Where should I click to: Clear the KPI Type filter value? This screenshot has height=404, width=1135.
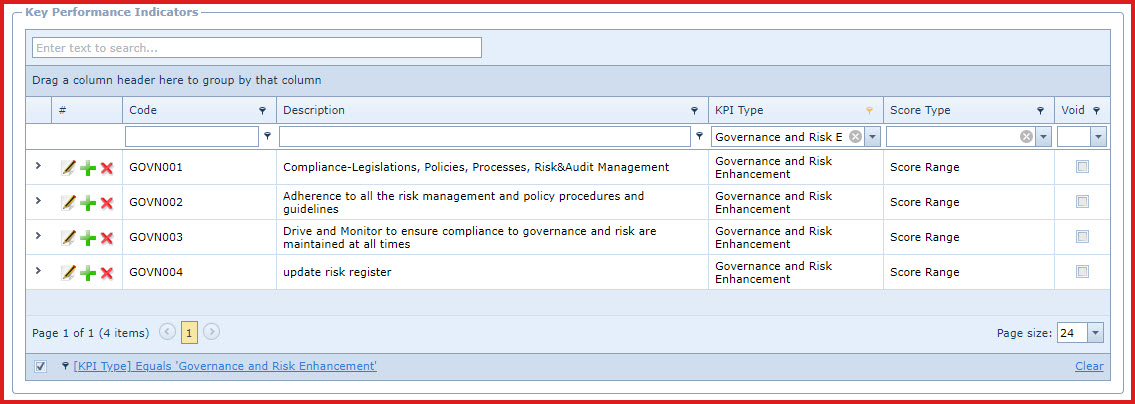[856, 137]
